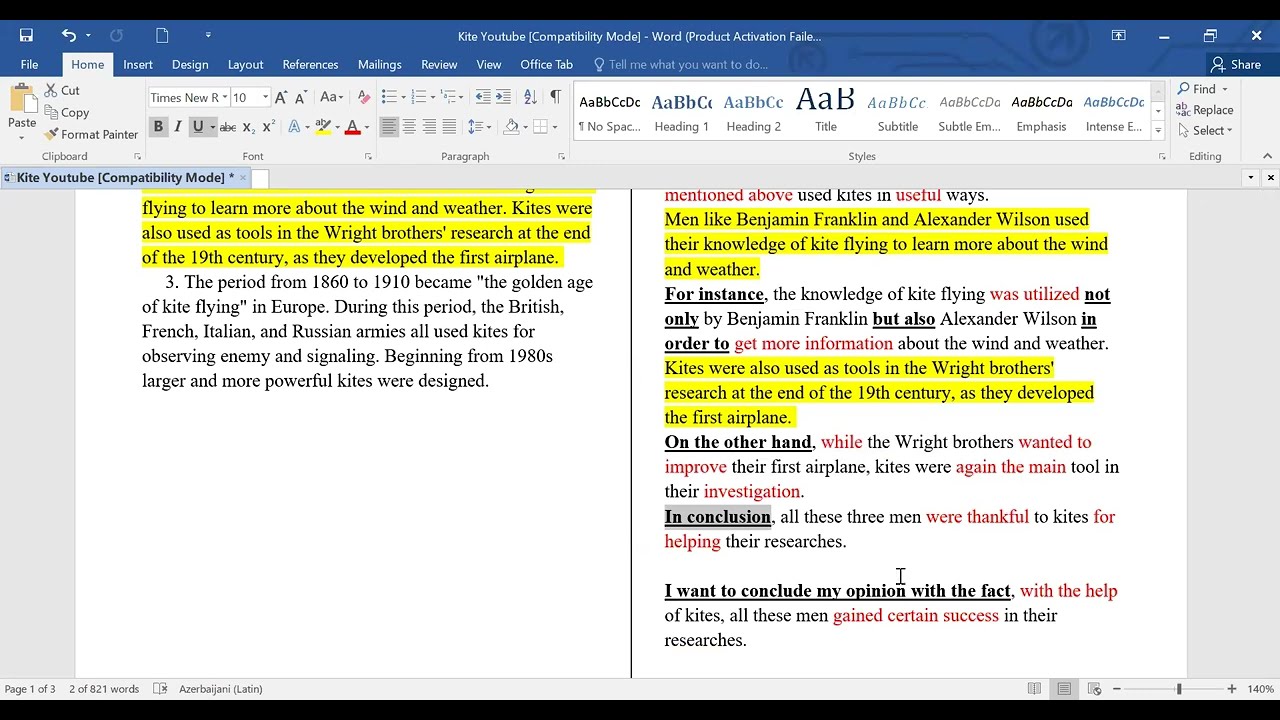Expand the Styles gallery More arrow

(1158, 131)
